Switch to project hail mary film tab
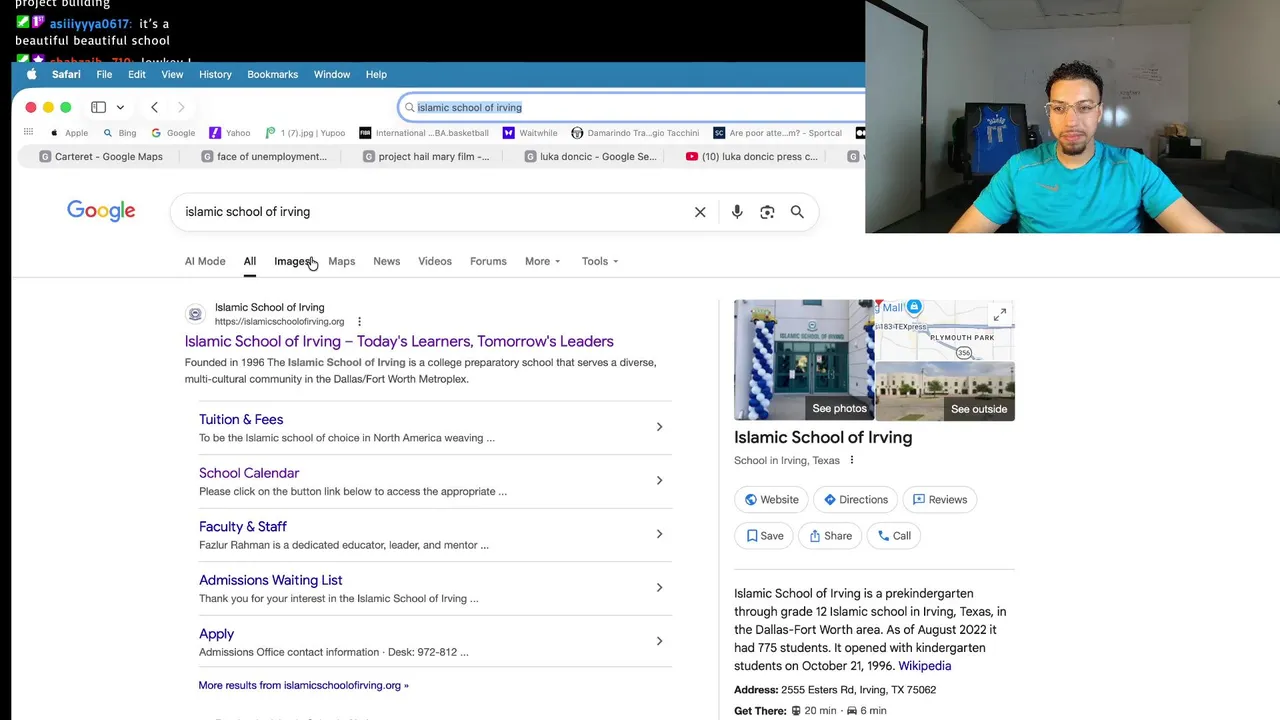The image size is (1280, 720). [426, 156]
